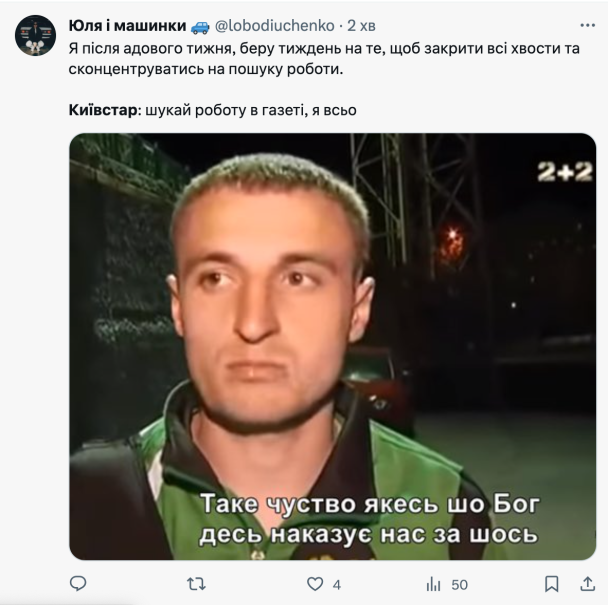Repost this tweet using the retweet icon
This screenshot has width=608, height=605.
(196, 584)
